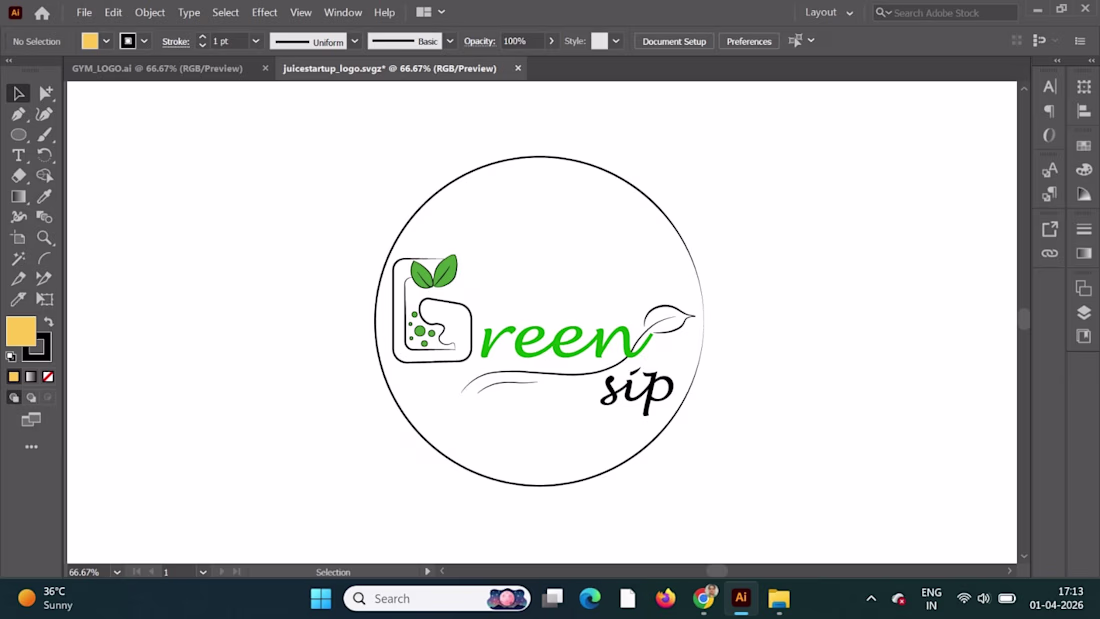Open graphic Style dropdown

[616, 41]
